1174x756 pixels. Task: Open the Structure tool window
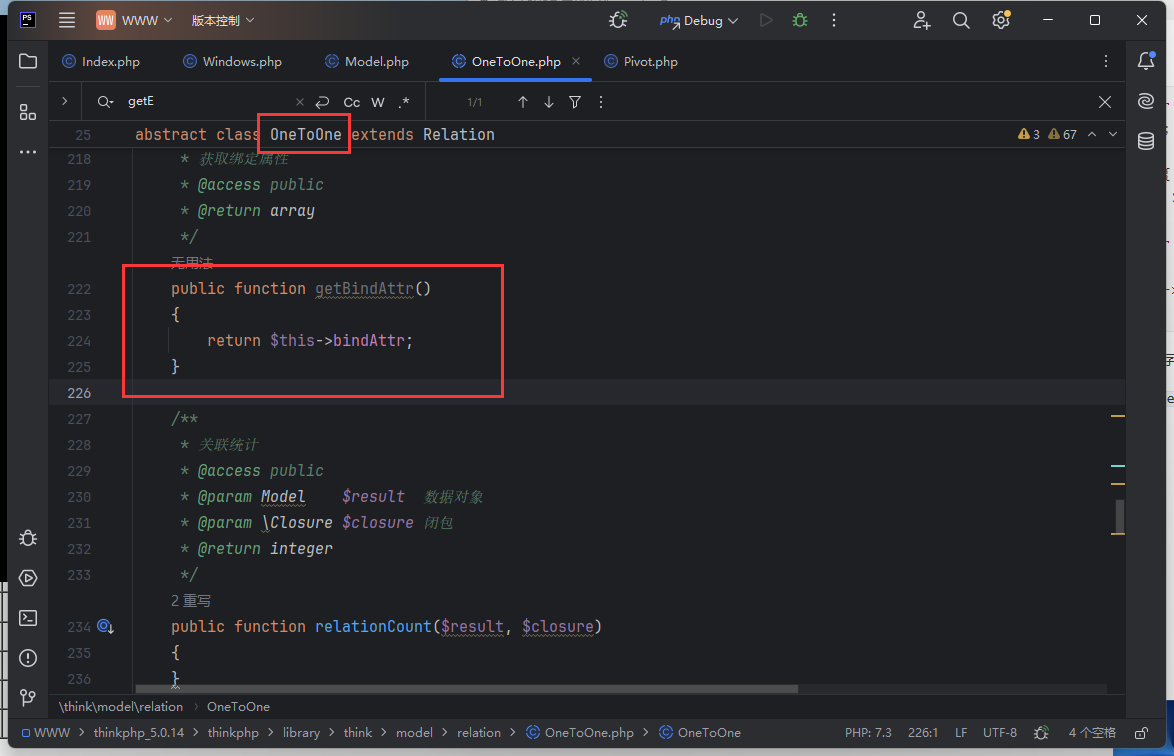coord(28,112)
